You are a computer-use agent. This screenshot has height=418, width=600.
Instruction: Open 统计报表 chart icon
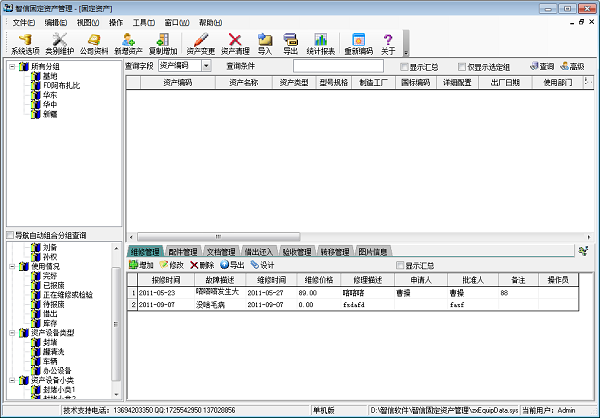(x=321, y=40)
